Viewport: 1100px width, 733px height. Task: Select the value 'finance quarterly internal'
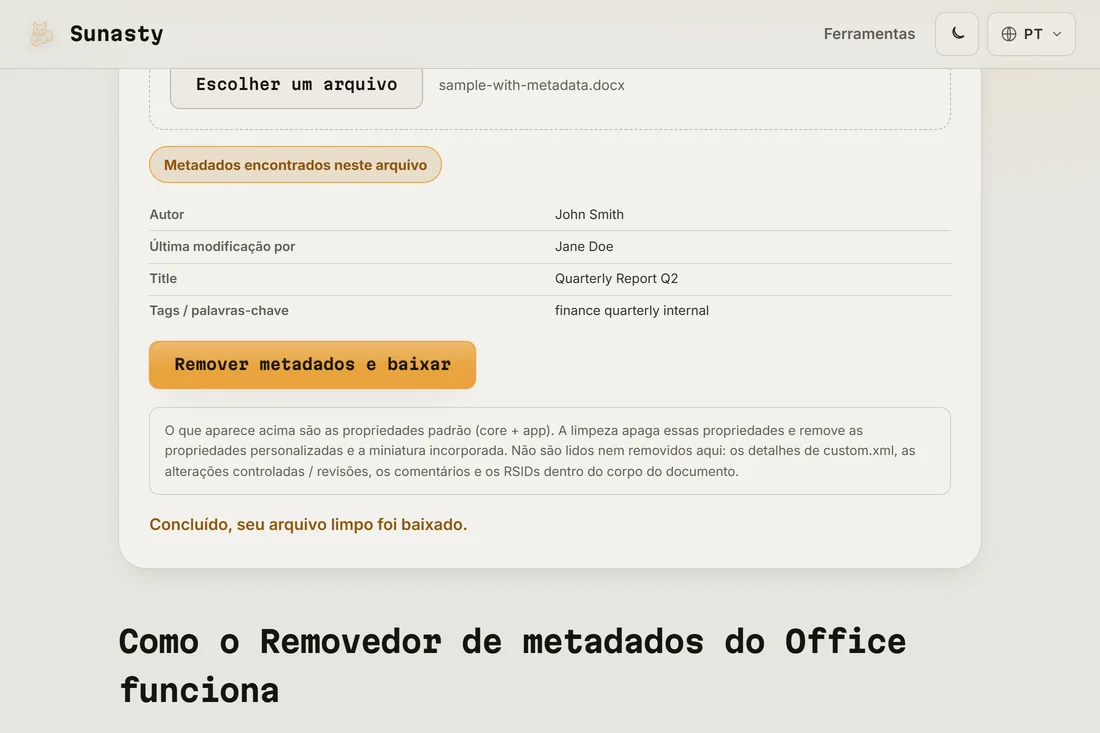pyautogui.click(x=632, y=311)
